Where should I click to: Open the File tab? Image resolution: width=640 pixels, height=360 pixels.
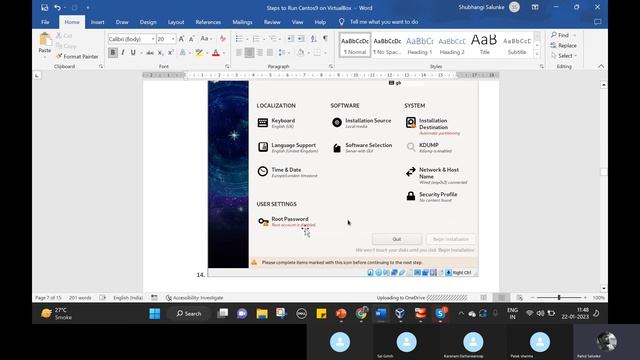[x=45, y=22]
